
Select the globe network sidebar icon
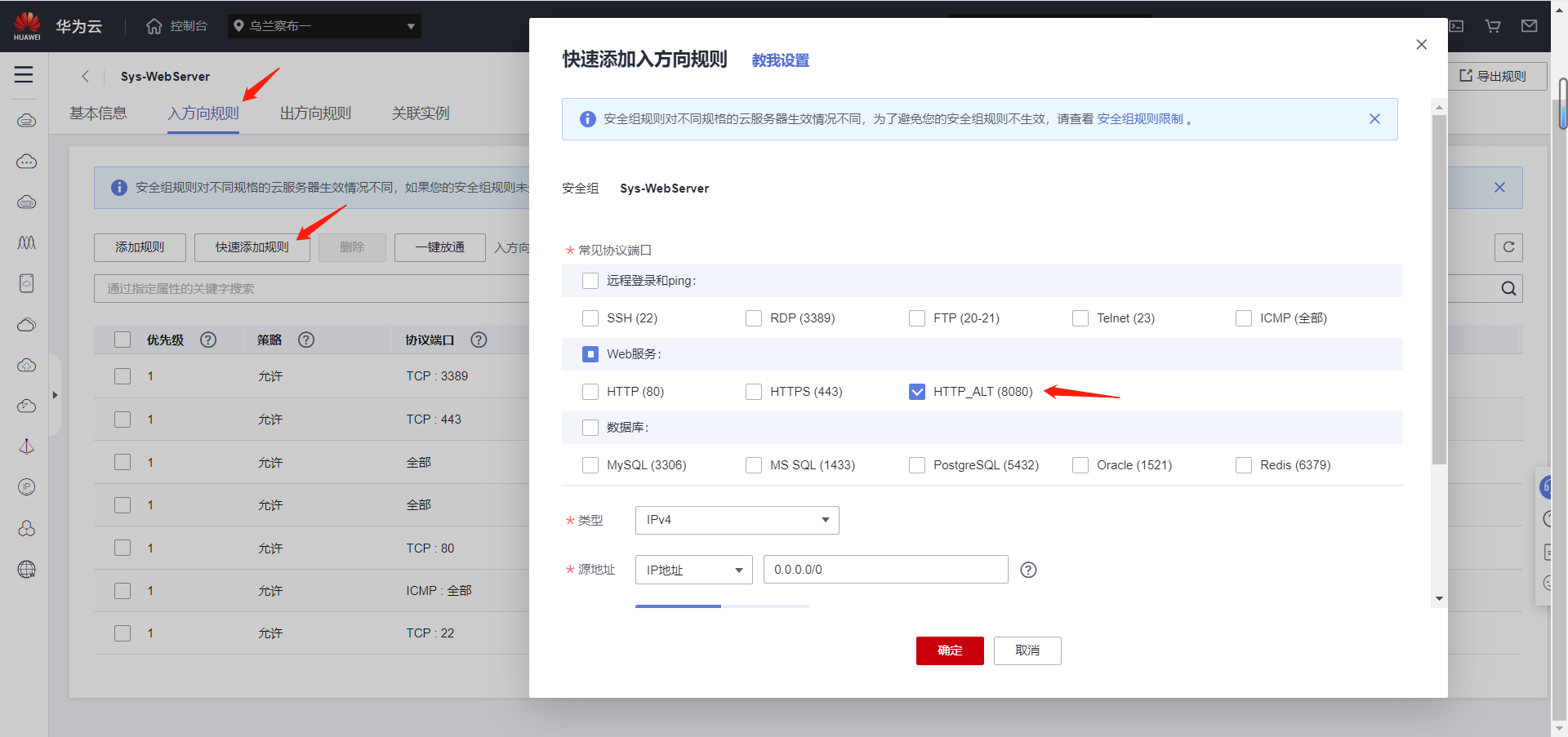coord(26,570)
